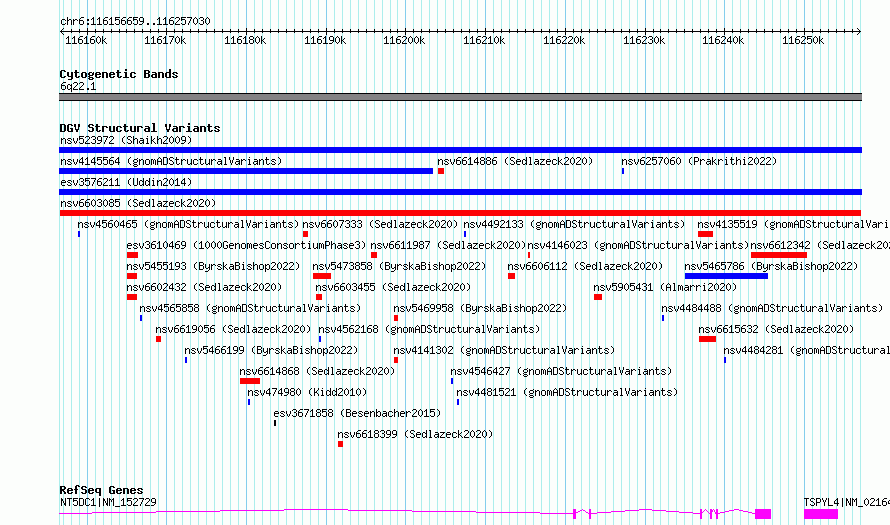890x525 pixels.
Task: Click nsv5455193 (ByrskaBishop2022) label
Action: [213, 266]
